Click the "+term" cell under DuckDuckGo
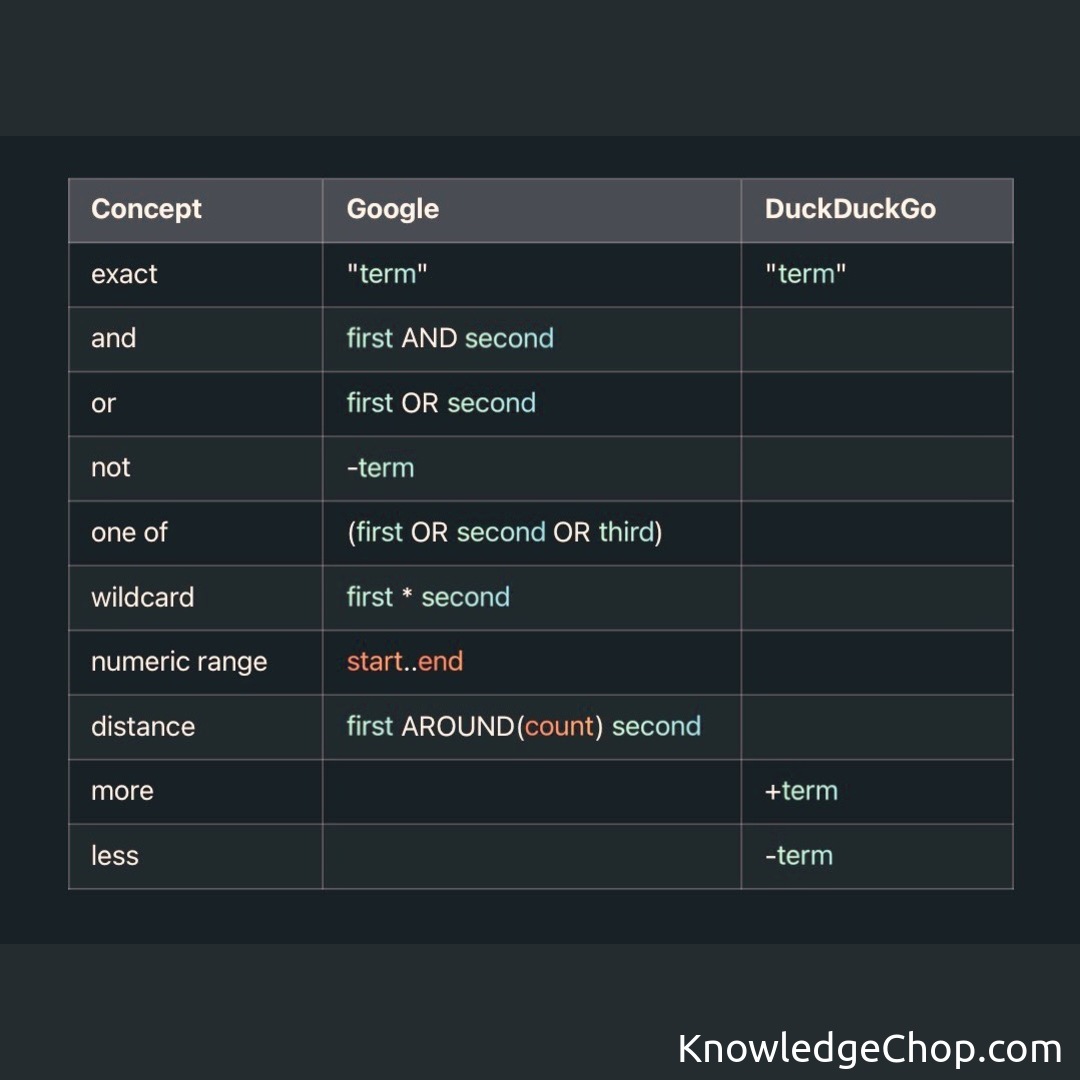This screenshot has width=1080, height=1080. (x=801, y=791)
